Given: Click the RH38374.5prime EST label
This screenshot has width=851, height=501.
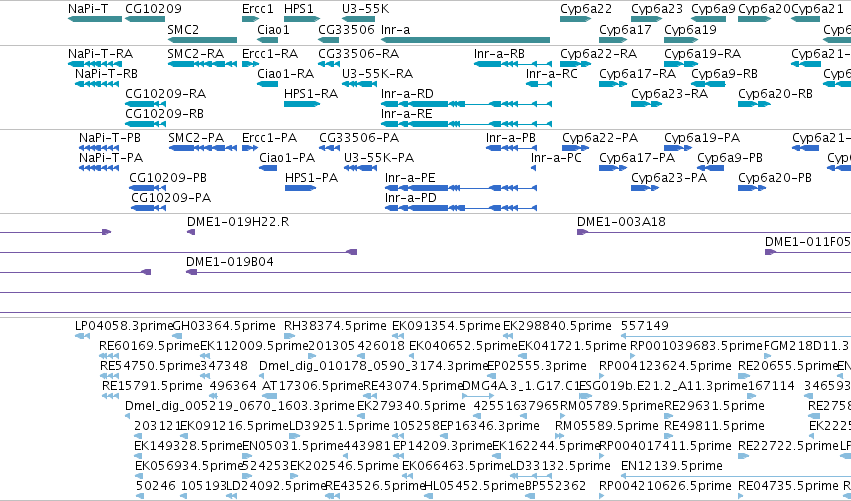Looking at the screenshot, I should click(x=335, y=326).
